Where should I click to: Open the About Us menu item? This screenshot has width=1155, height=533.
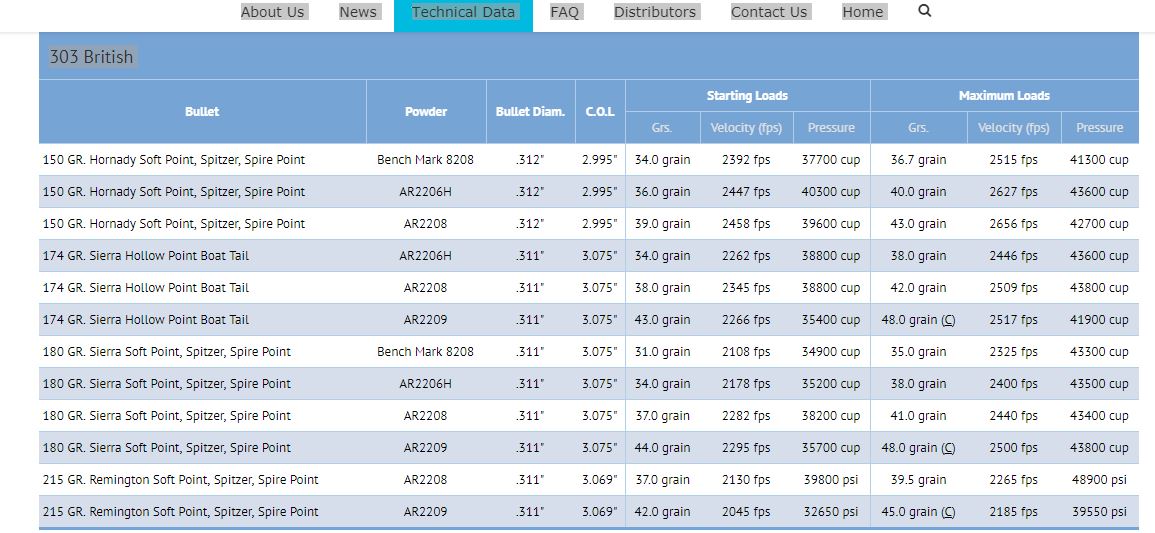[x=273, y=12]
